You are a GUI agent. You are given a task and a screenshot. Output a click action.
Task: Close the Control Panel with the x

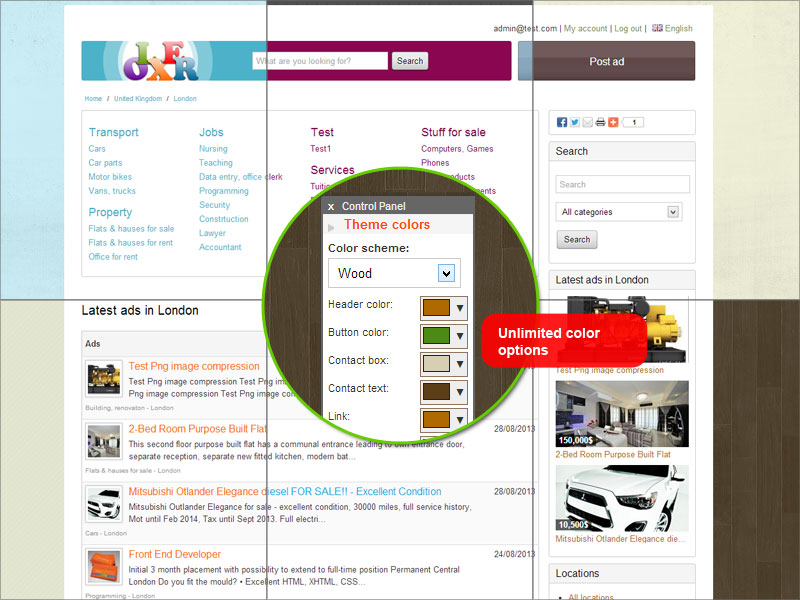(x=331, y=207)
